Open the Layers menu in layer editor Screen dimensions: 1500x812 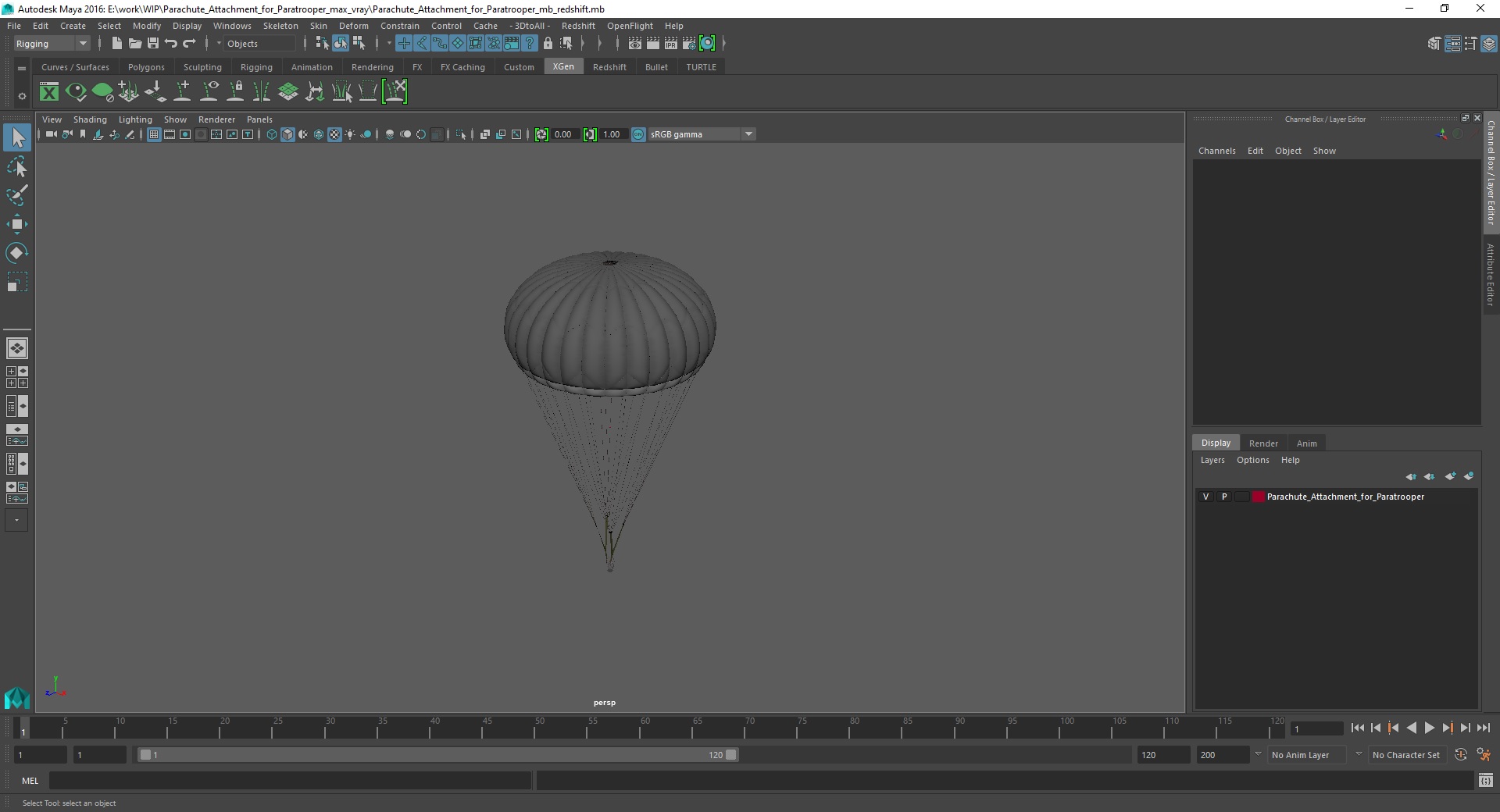[1212, 460]
